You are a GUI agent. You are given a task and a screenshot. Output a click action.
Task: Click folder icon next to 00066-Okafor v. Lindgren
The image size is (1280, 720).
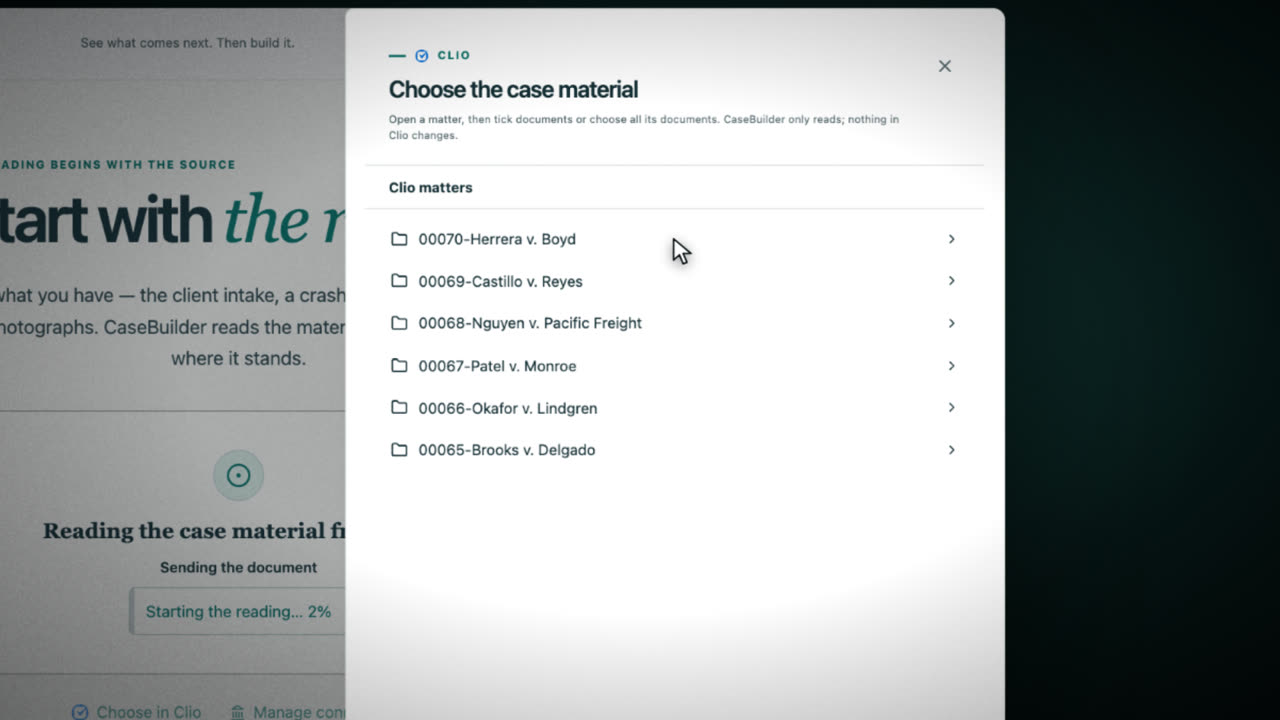[399, 408]
